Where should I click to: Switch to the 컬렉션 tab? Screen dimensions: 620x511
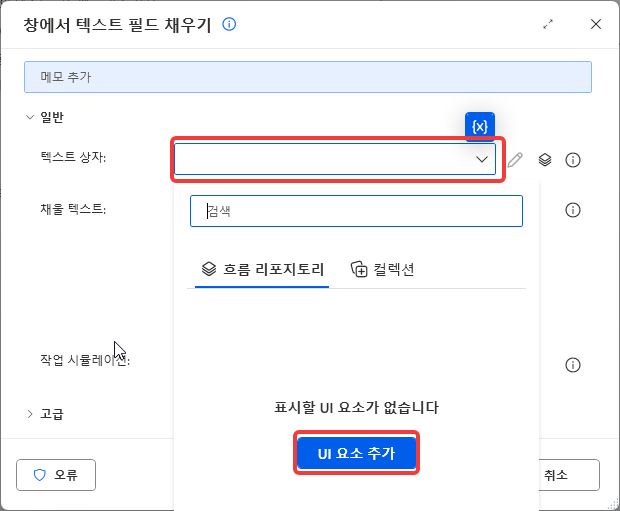(x=382, y=270)
